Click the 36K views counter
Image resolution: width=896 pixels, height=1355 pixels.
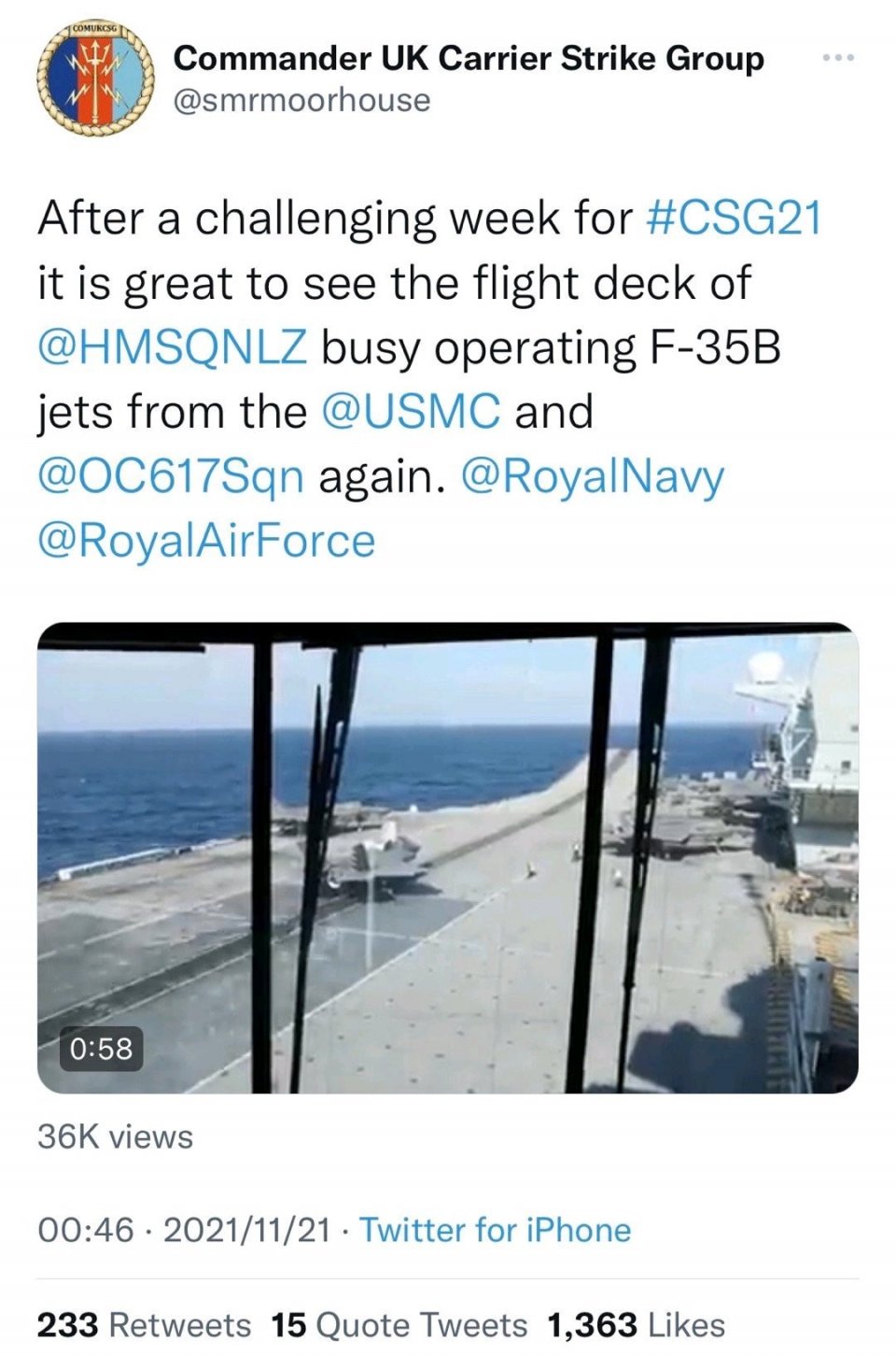tap(116, 1136)
